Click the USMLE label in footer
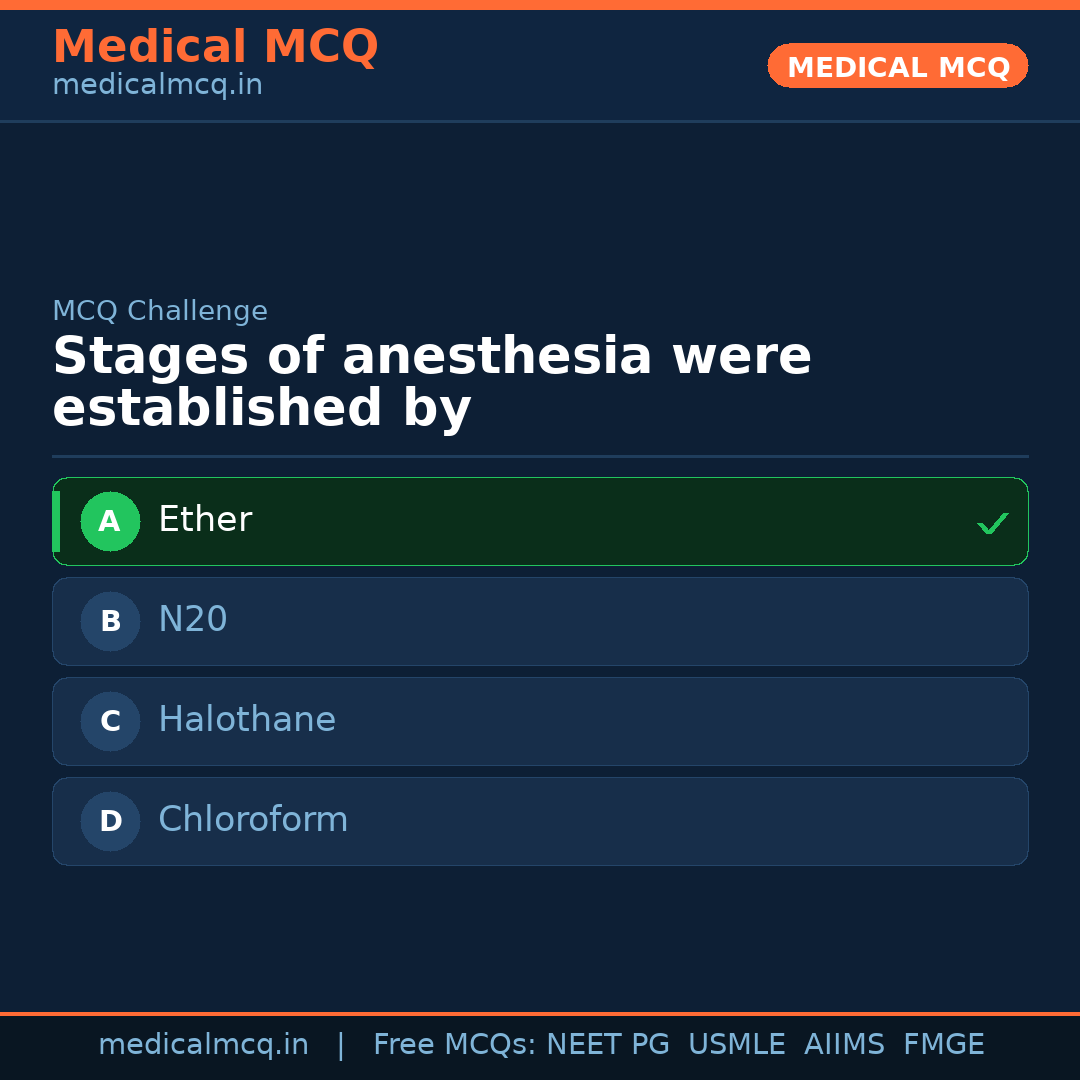The width and height of the screenshot is (1080, 1080). pyautogui.click(x=737, y=1043)
